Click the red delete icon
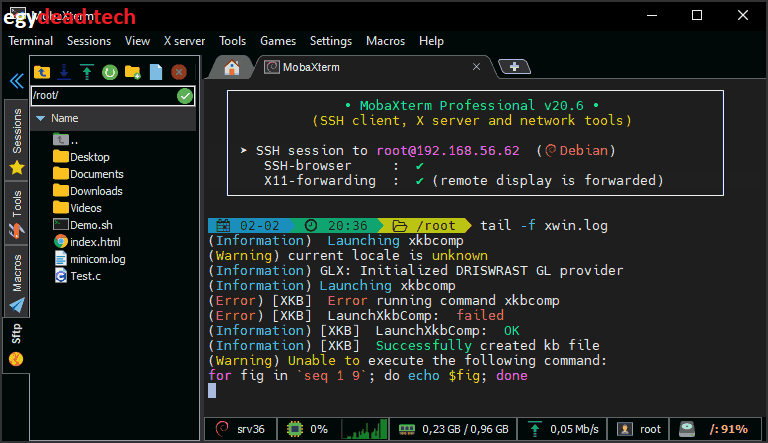 point(179,72)
